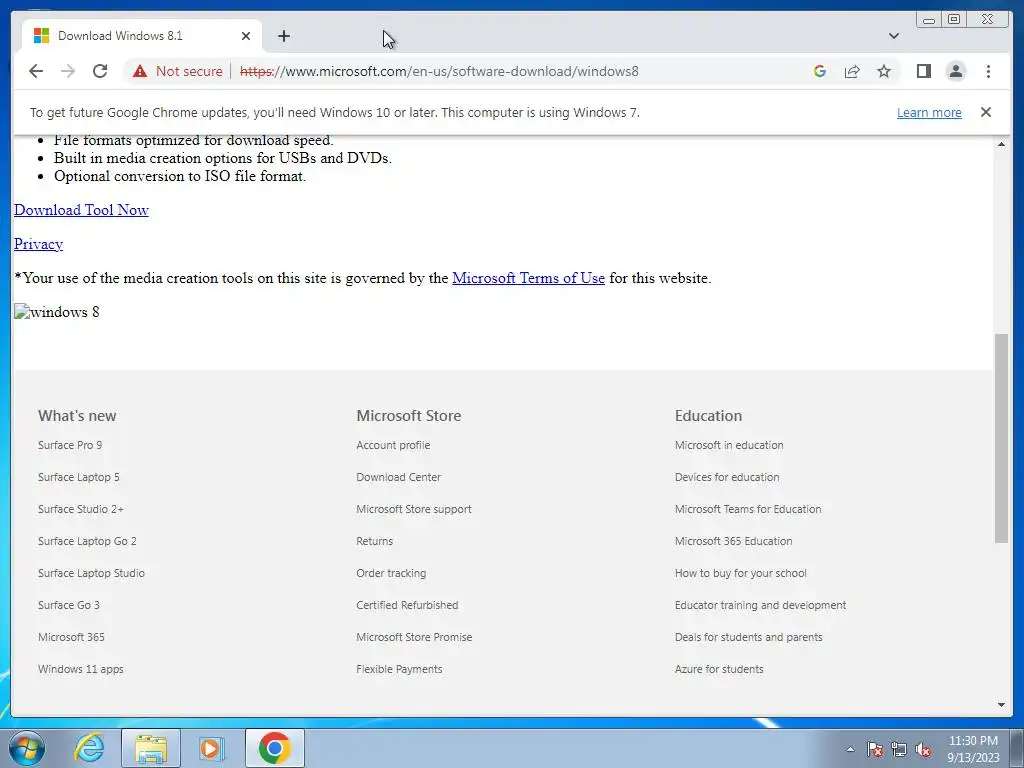Open the Windows 11 apps link
The width and height of the screenshot is (1024, 768).
pos(80,669)
